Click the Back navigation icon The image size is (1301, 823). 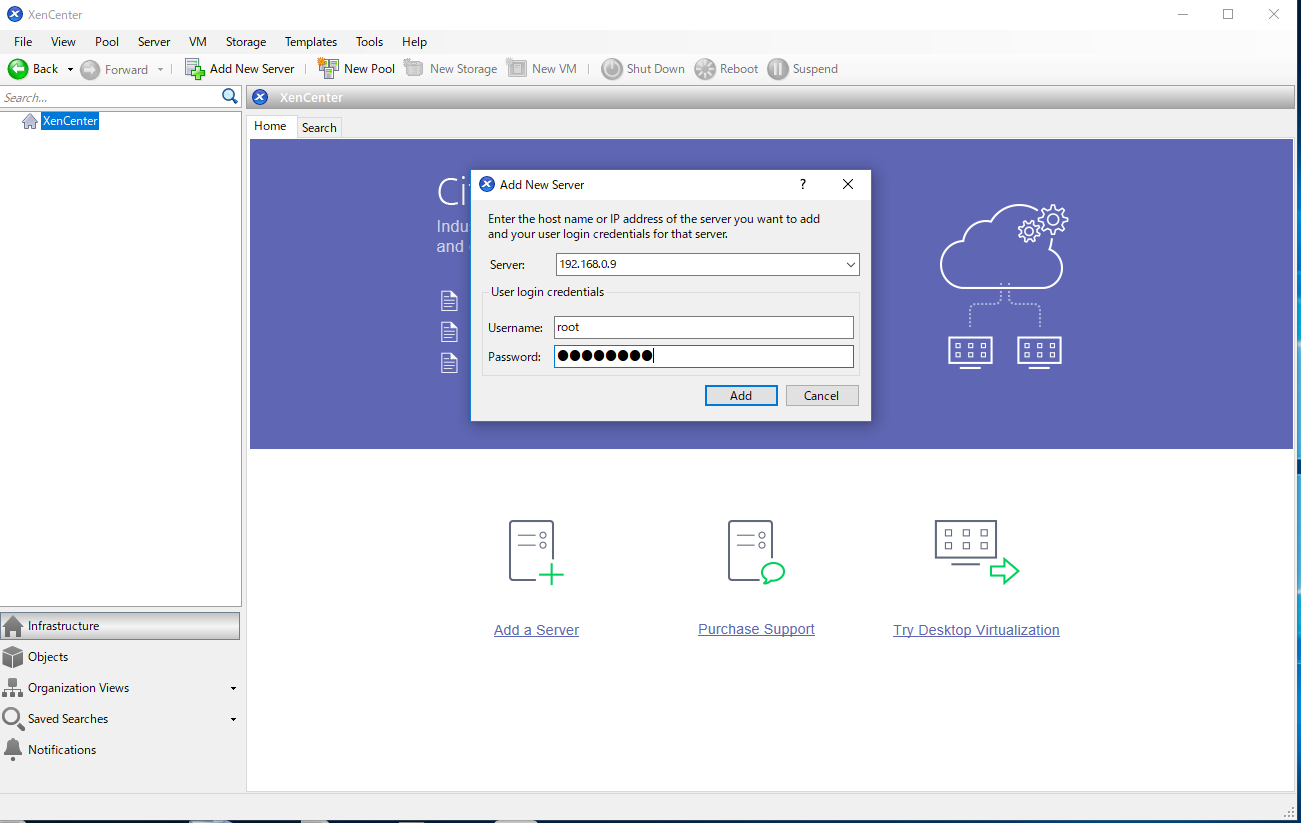point(18,68)
